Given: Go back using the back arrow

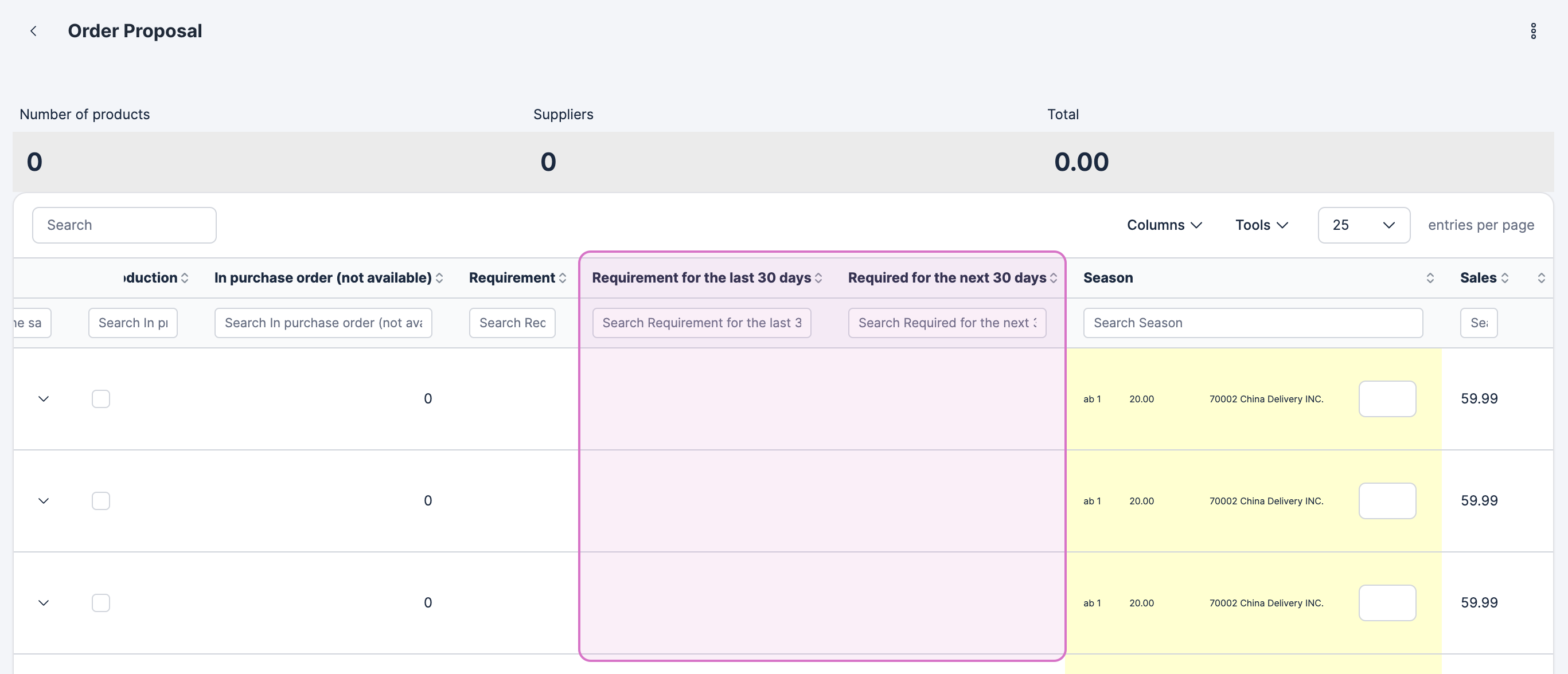Looking at the screenshot, I should (x=33, y=31).
